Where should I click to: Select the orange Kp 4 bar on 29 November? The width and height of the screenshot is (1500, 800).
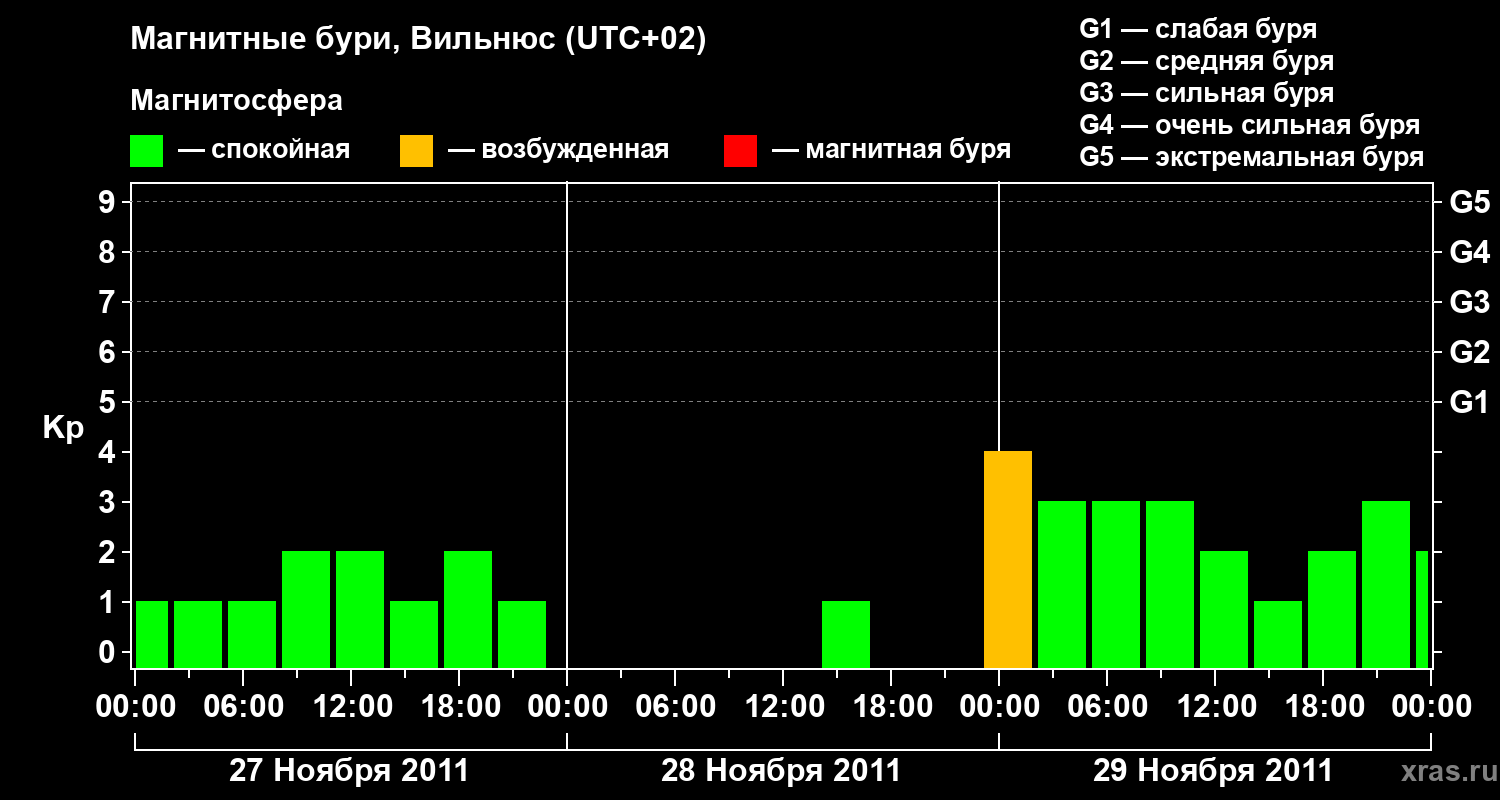coord(1008,560)
